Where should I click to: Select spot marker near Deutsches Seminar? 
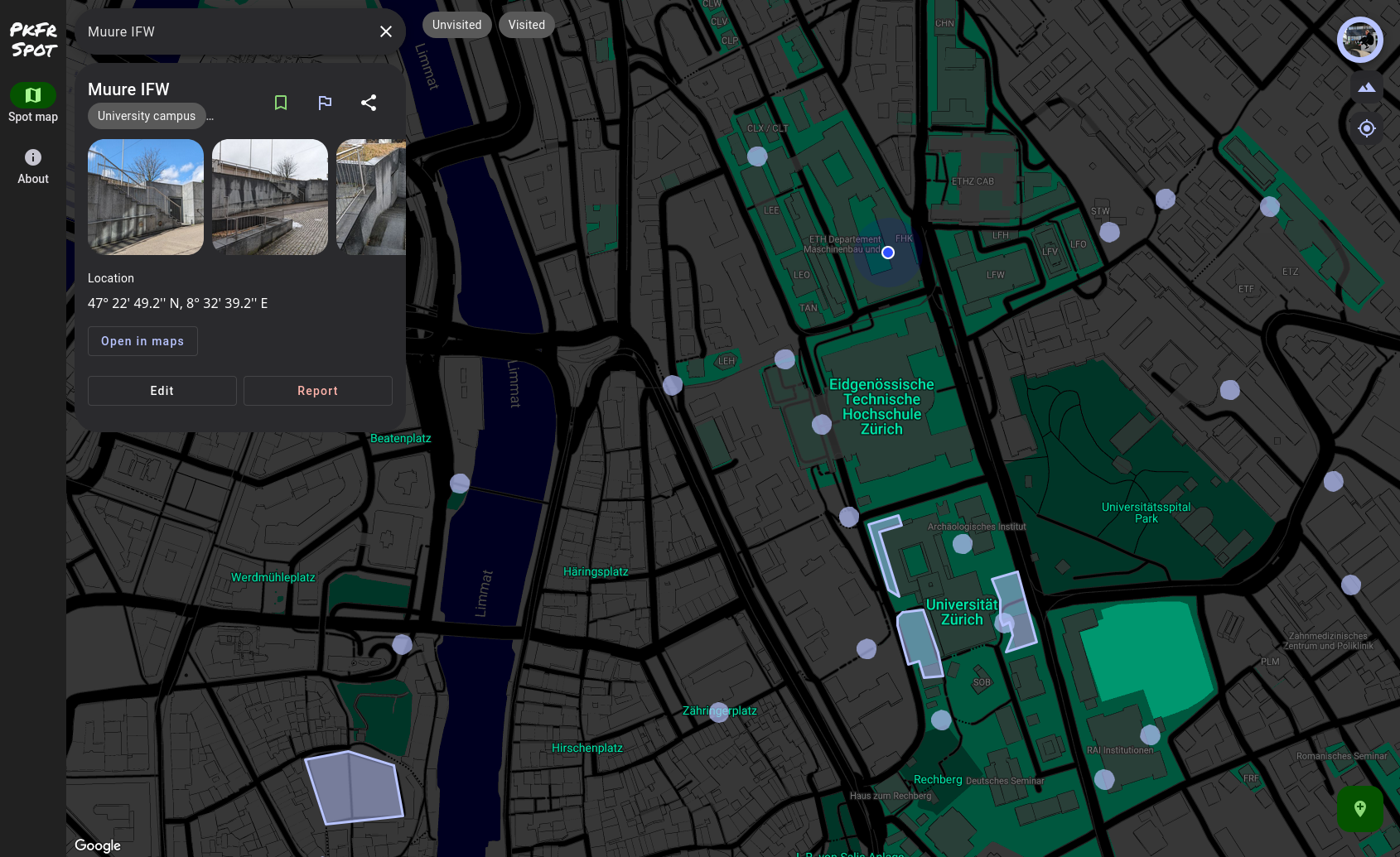1104,779
